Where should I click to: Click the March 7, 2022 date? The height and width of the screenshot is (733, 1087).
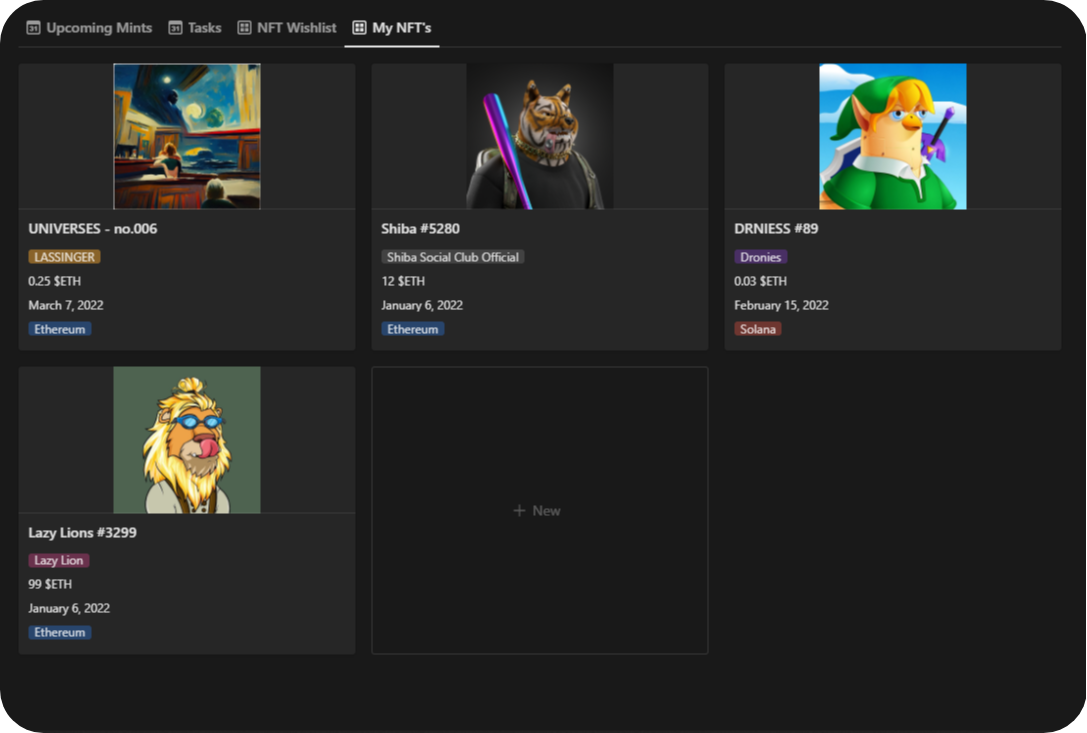[66, 305]
